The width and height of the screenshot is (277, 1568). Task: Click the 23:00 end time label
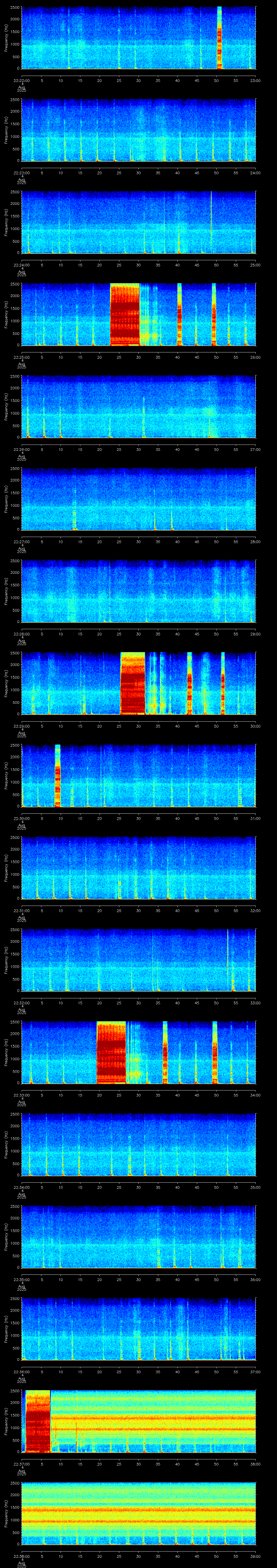(255, 80)
